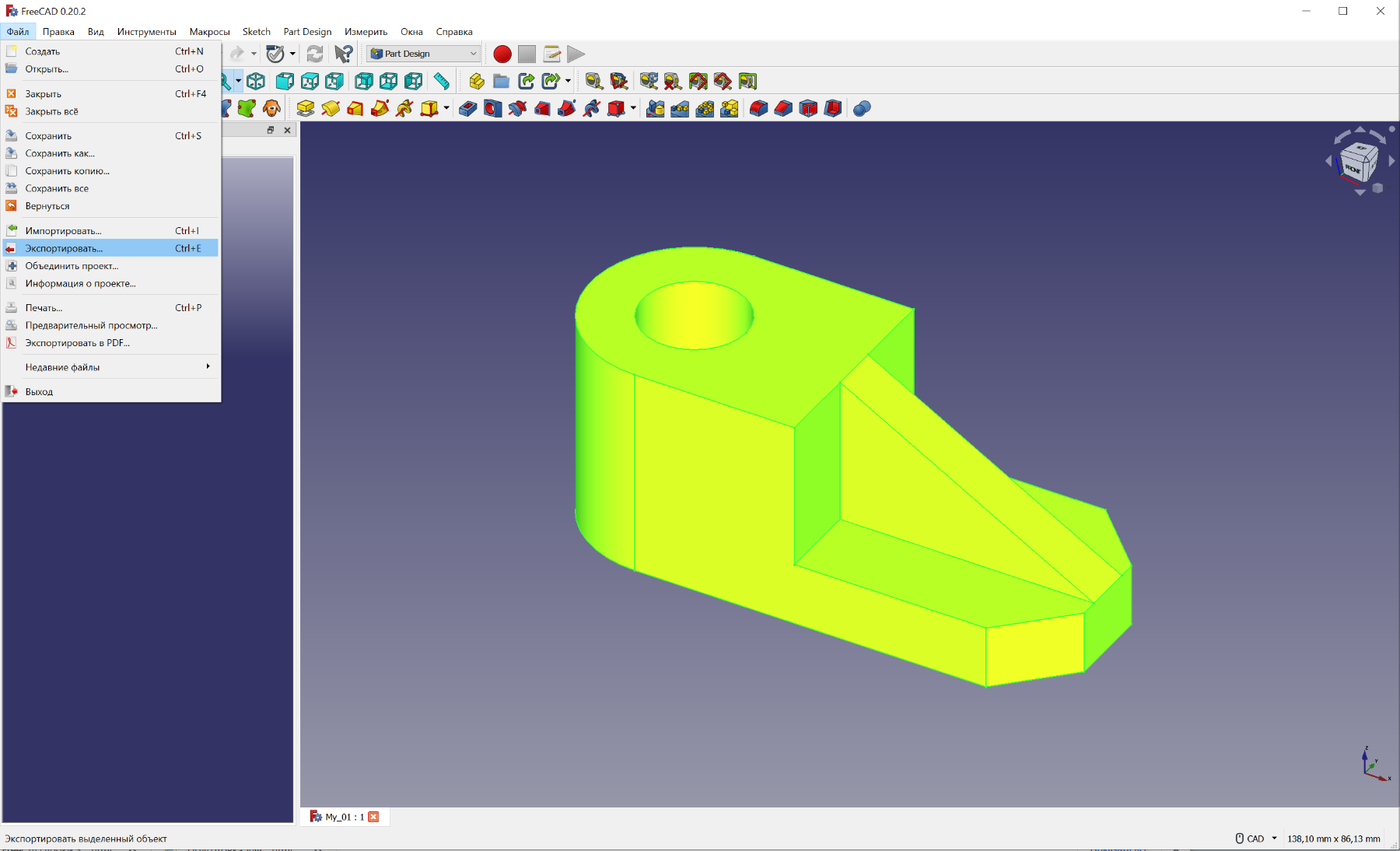This screenshot has height=851, width=1400.
Task: Choose Экспортировать... in the File menu
Action: [x=111, y=248]
